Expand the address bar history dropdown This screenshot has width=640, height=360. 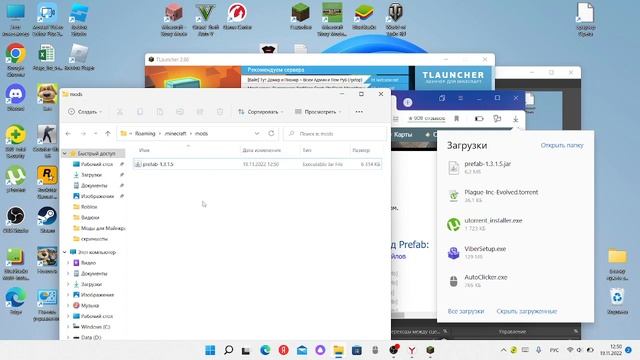pos(257,133)
